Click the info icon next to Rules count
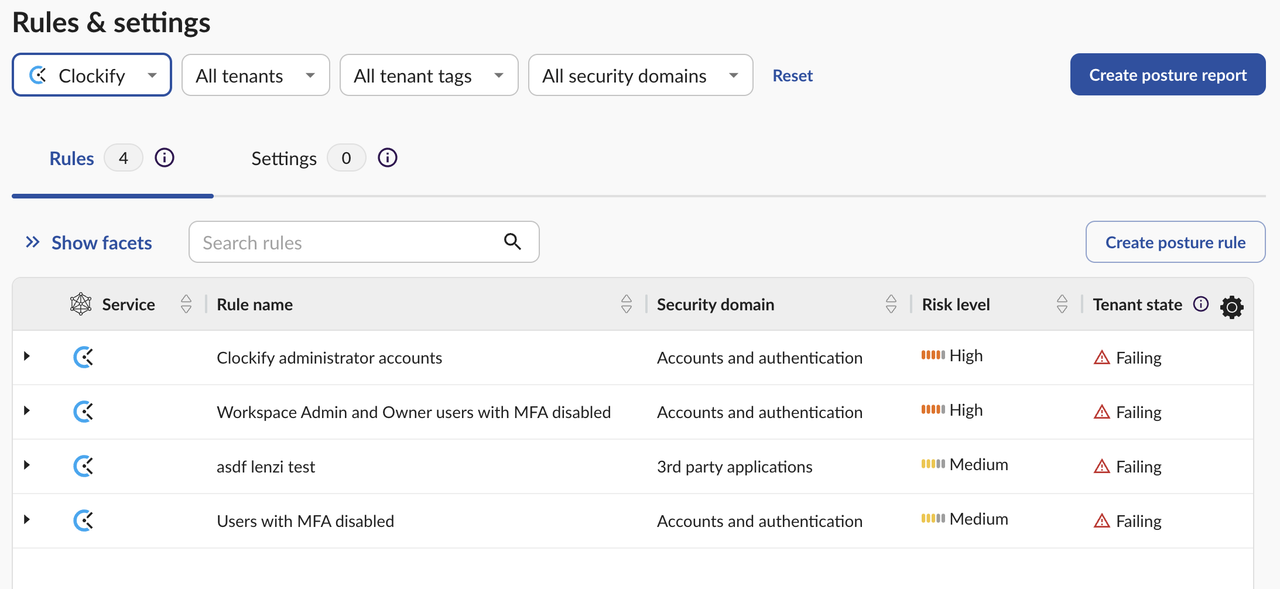The height and width of the screenshot is (589, 1280). pos(165,157)
